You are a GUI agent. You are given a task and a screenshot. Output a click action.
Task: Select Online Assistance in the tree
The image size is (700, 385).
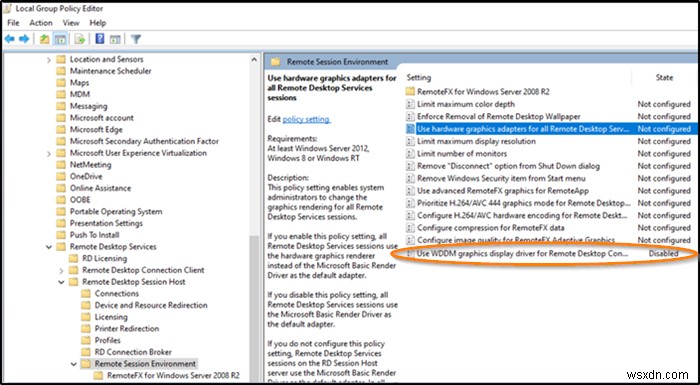point(100,188)
